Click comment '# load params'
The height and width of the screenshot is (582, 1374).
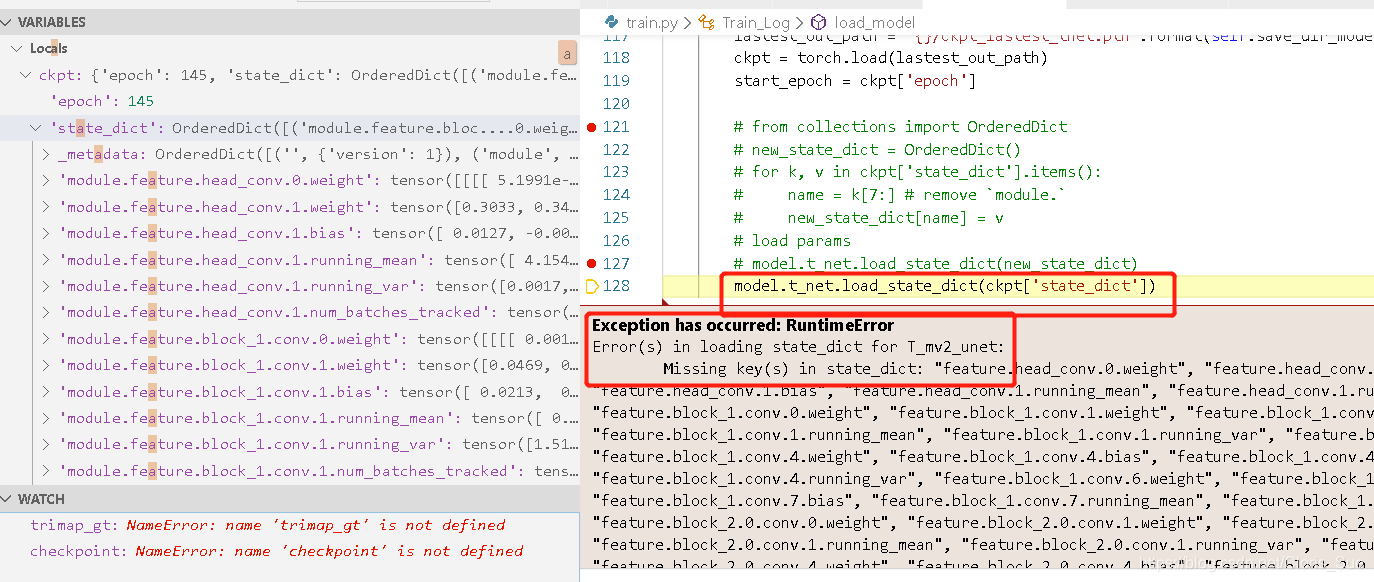792,241
